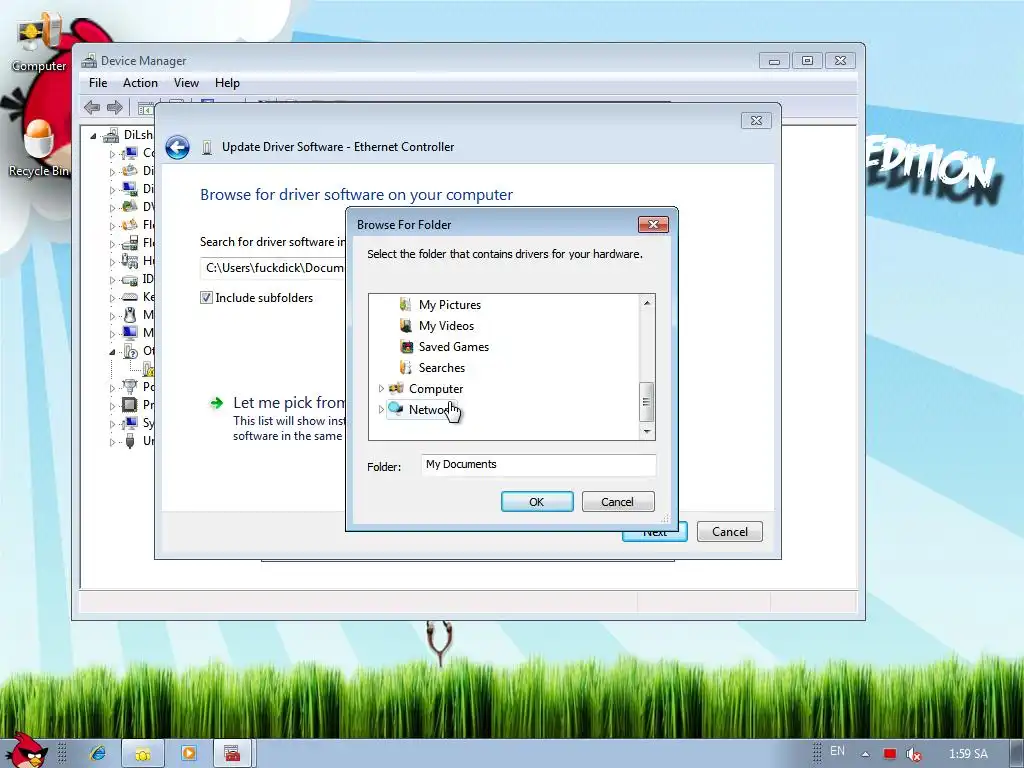Open the File menu
This screenshot has height=768, width=1024.
point(98,83)
